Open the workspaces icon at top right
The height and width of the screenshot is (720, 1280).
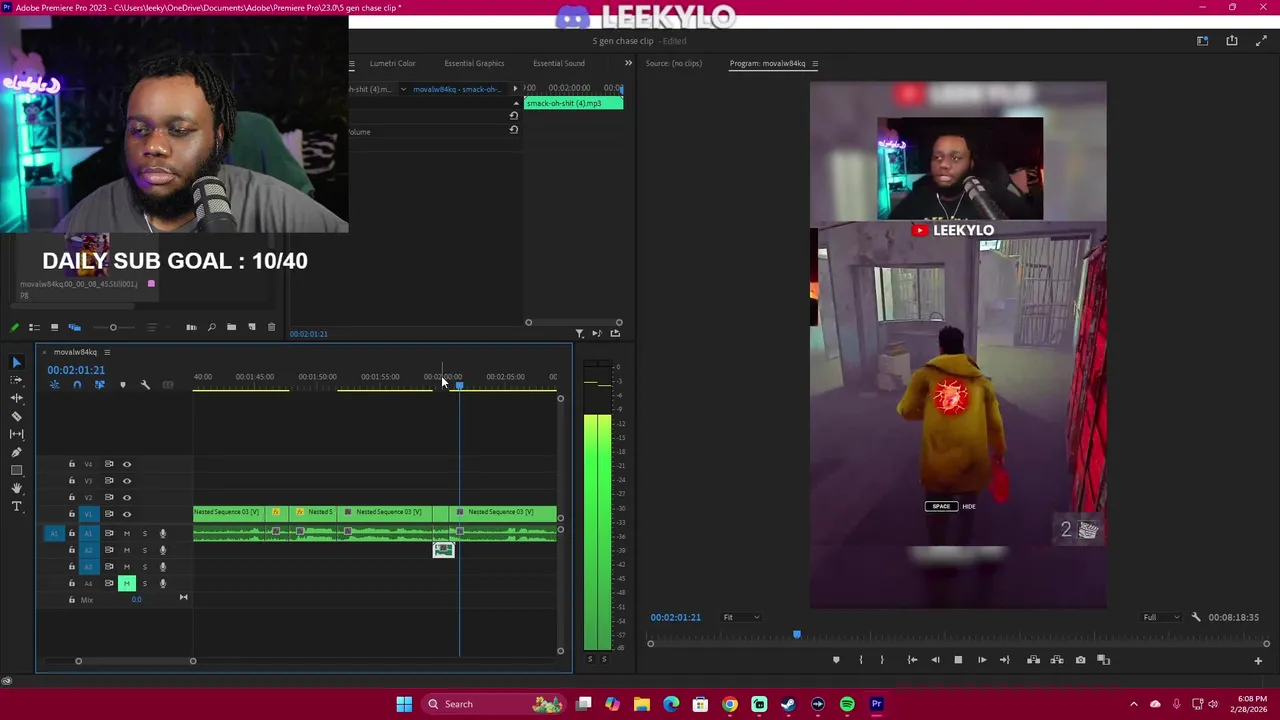coord(1203,41)
